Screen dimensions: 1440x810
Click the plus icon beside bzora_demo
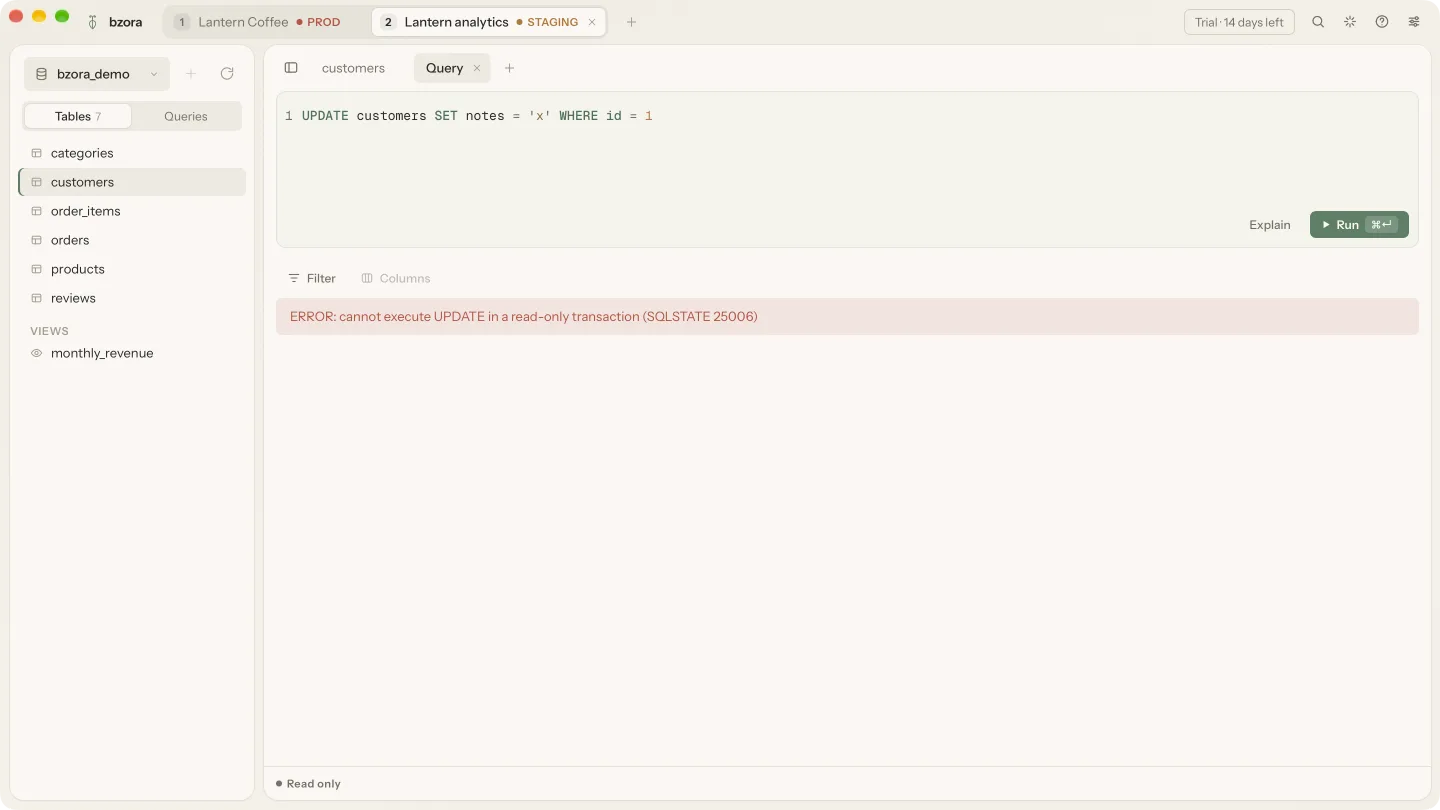click(191, 74)
